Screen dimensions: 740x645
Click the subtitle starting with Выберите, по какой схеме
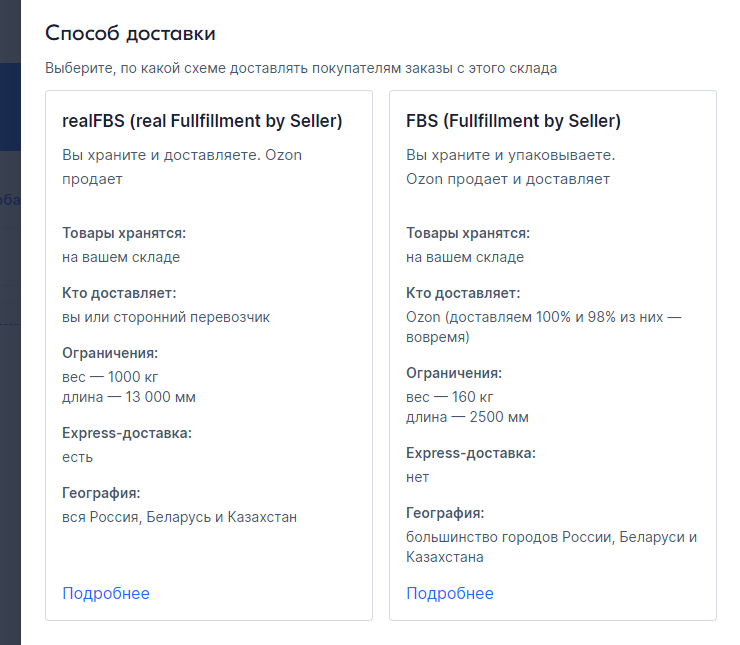coord(301,68)
